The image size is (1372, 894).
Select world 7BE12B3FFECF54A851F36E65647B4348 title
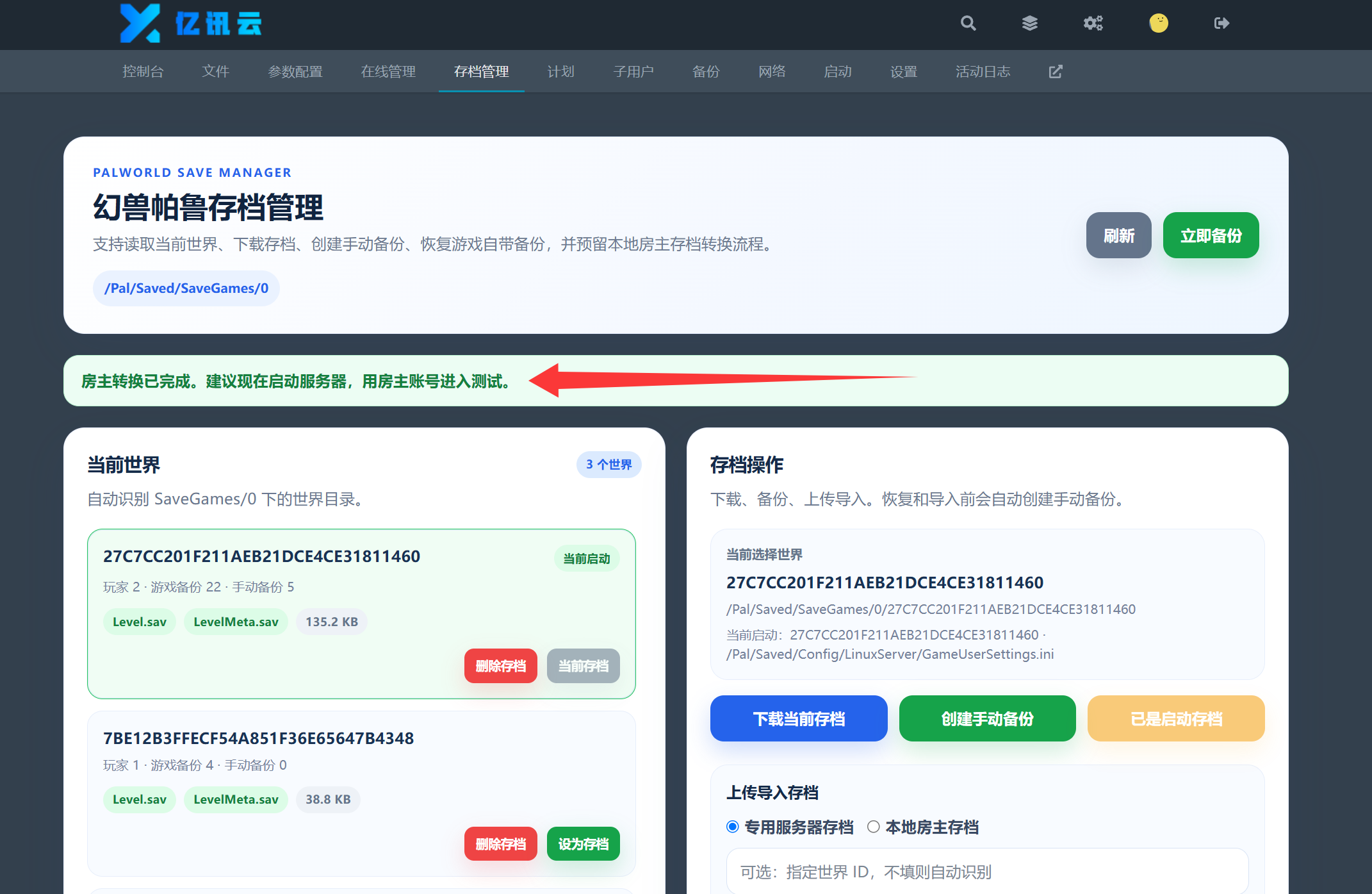click(x=259, y=738)
